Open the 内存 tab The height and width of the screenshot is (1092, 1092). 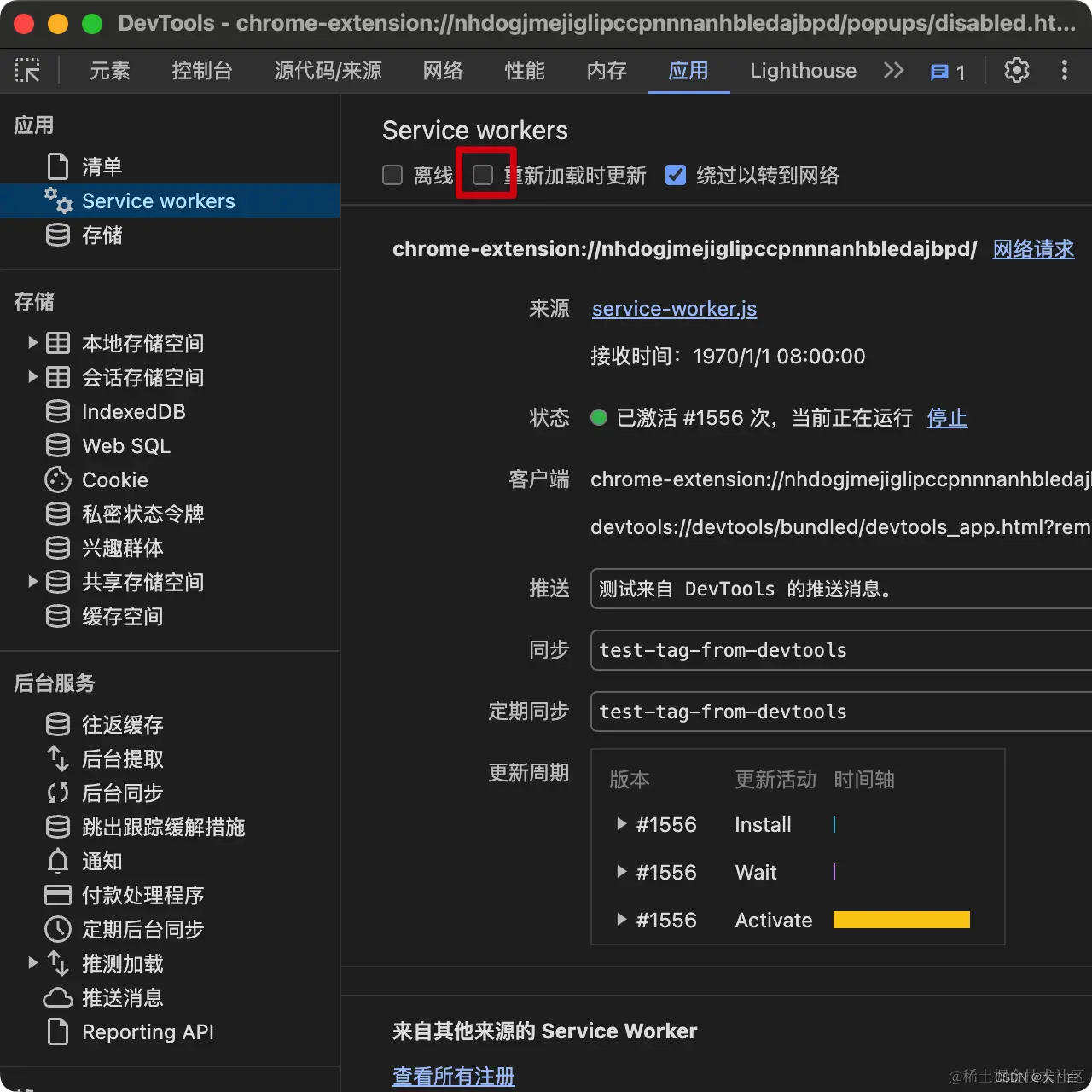607,71
